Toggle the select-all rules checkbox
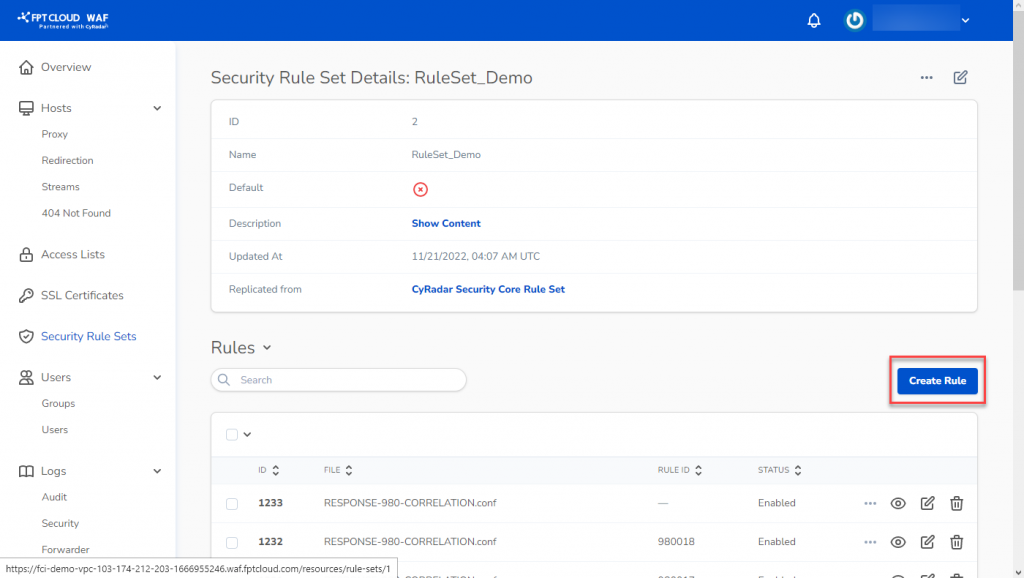1024x578 pixels. point(232,434)
